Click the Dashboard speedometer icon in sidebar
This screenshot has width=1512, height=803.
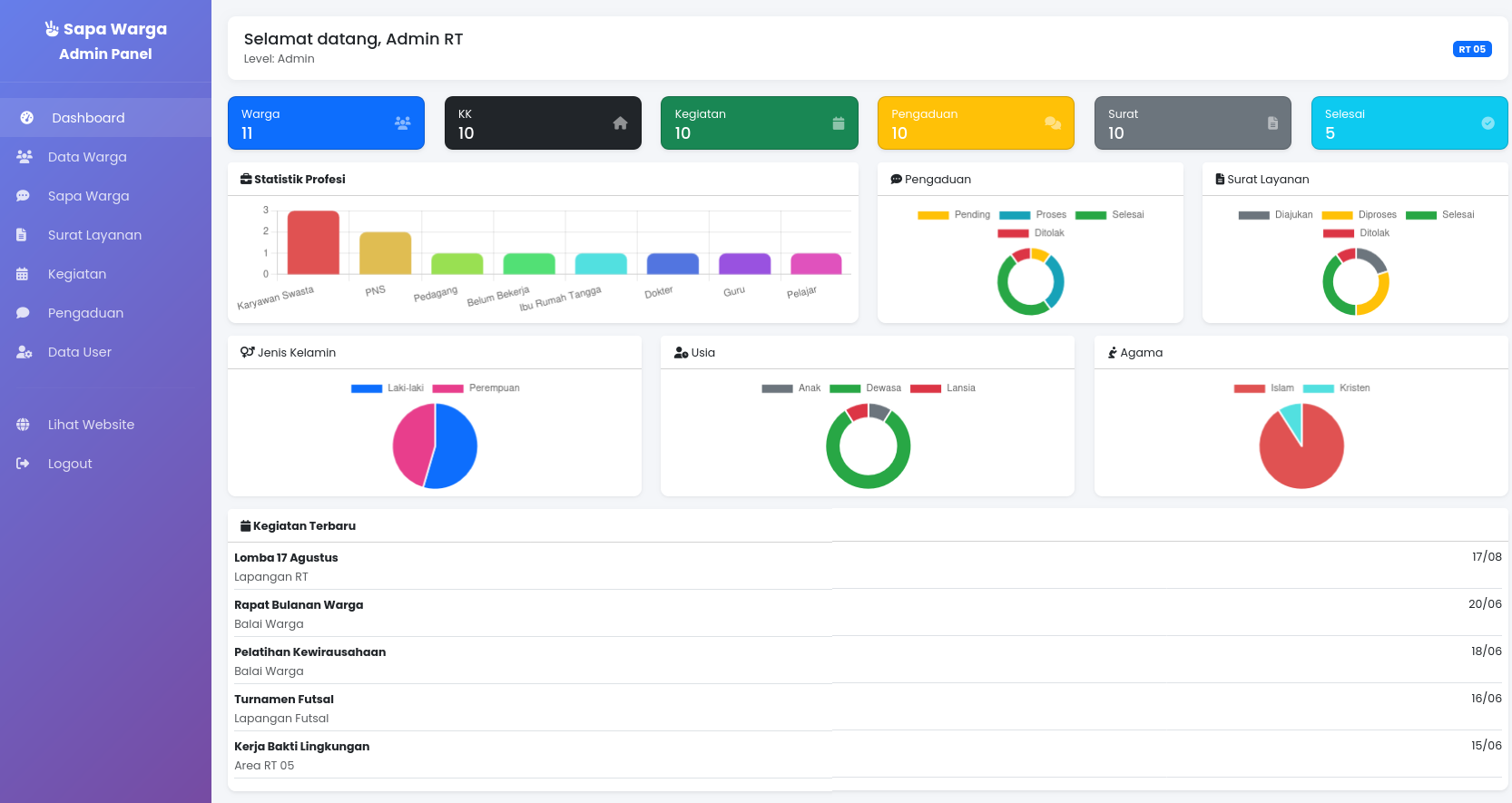27,118
